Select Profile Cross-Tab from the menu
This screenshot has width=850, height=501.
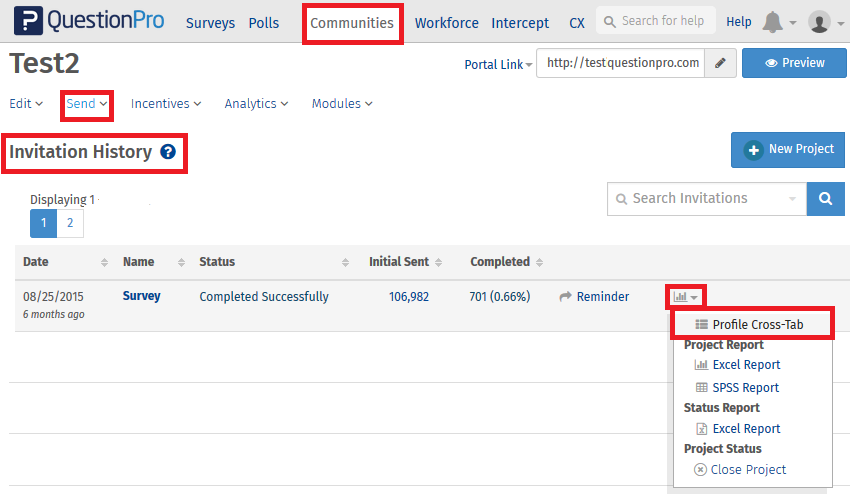(x=757, y=324)
